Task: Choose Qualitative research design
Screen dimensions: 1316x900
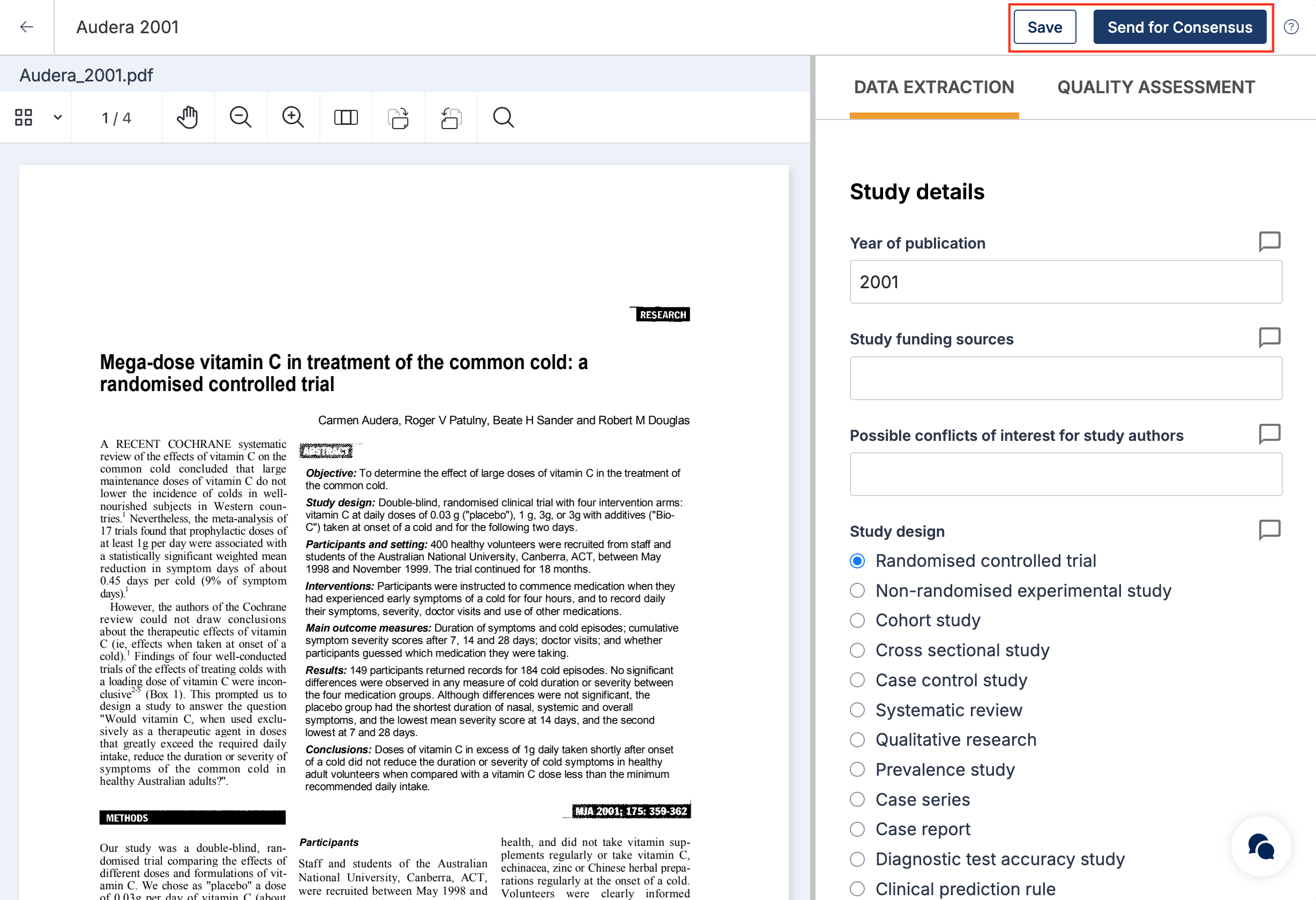Action: pyautogui.click(x=857, y=740)
